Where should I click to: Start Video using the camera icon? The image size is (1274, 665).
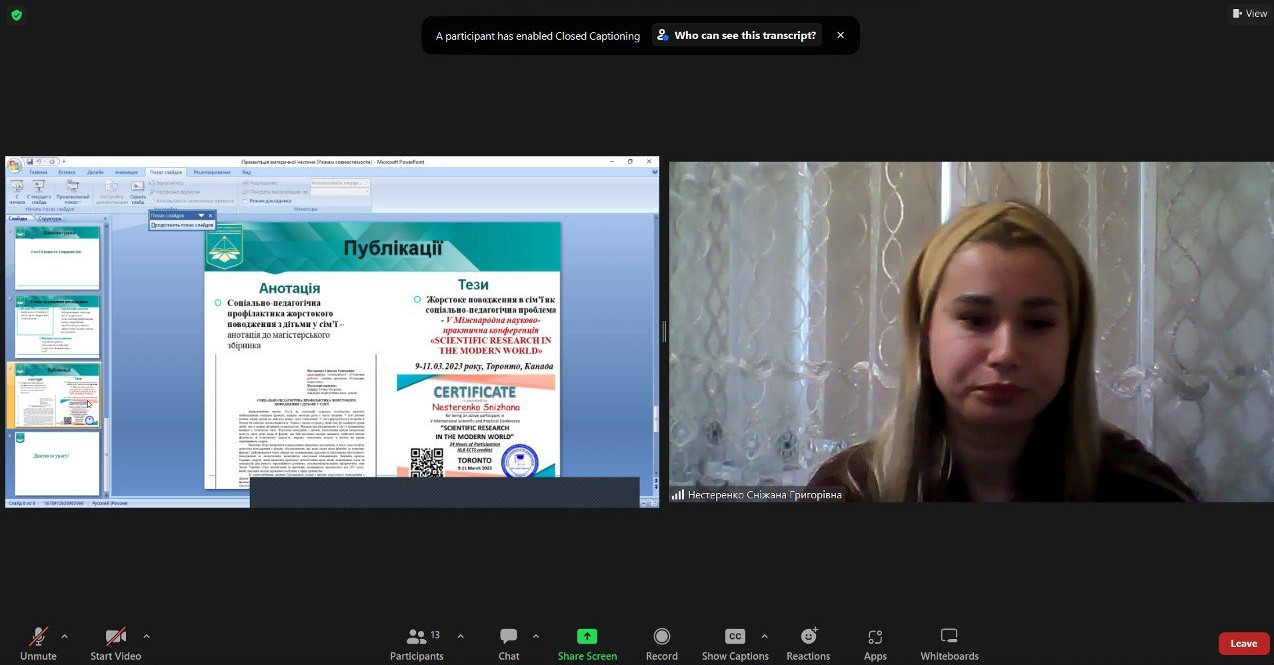pyautogui.click(x=115, y=637)
